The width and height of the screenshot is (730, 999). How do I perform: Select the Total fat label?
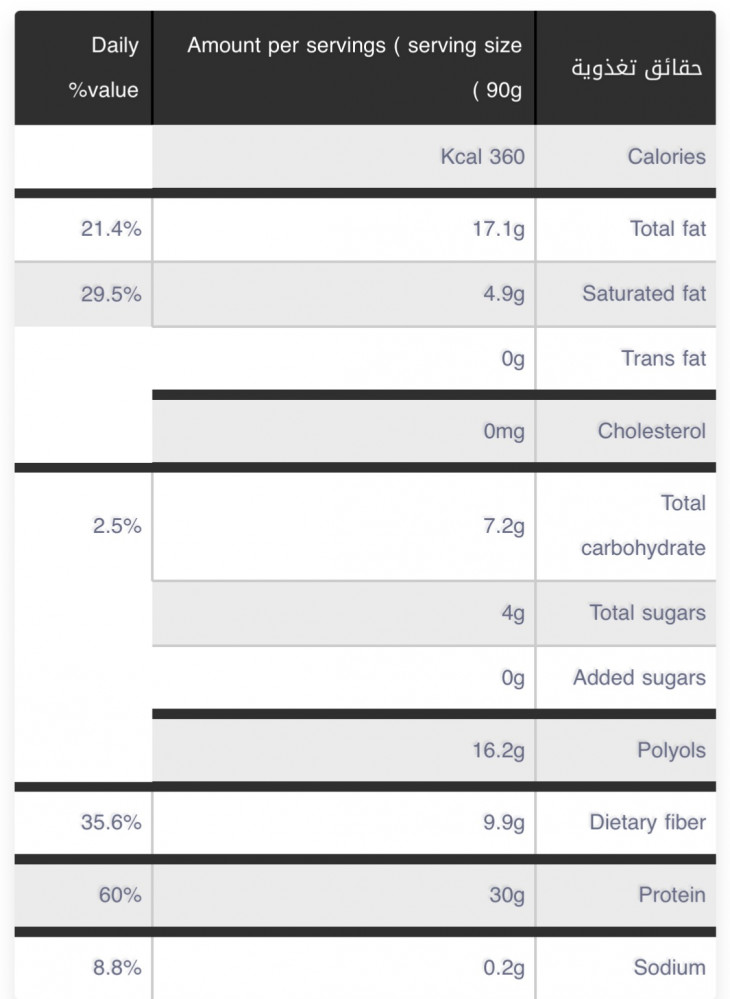click(667, 229)
